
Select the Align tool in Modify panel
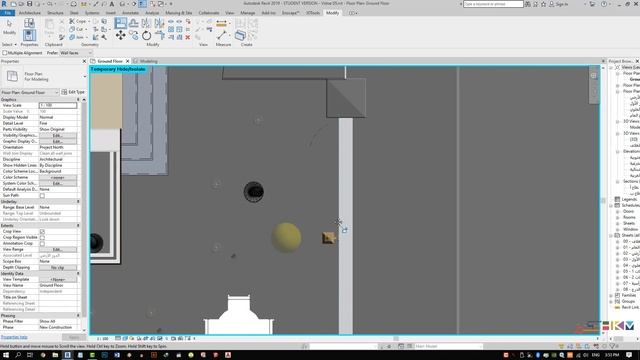(120, 22)
